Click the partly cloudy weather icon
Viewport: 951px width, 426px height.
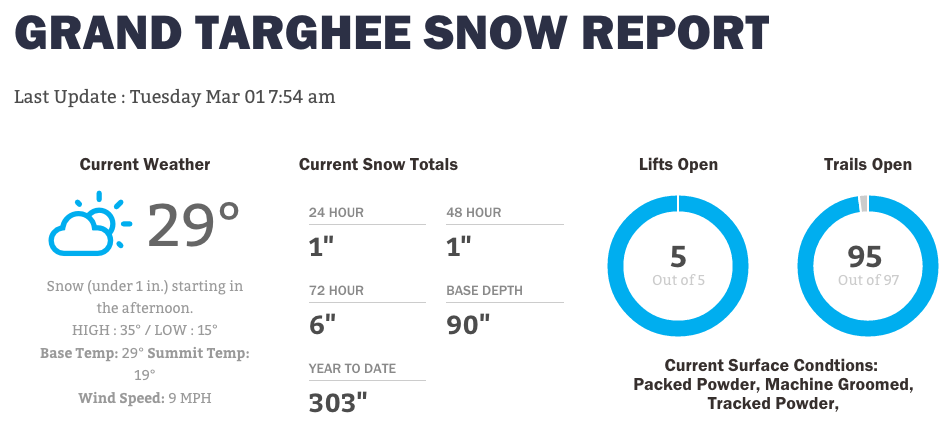pos(90,223)
